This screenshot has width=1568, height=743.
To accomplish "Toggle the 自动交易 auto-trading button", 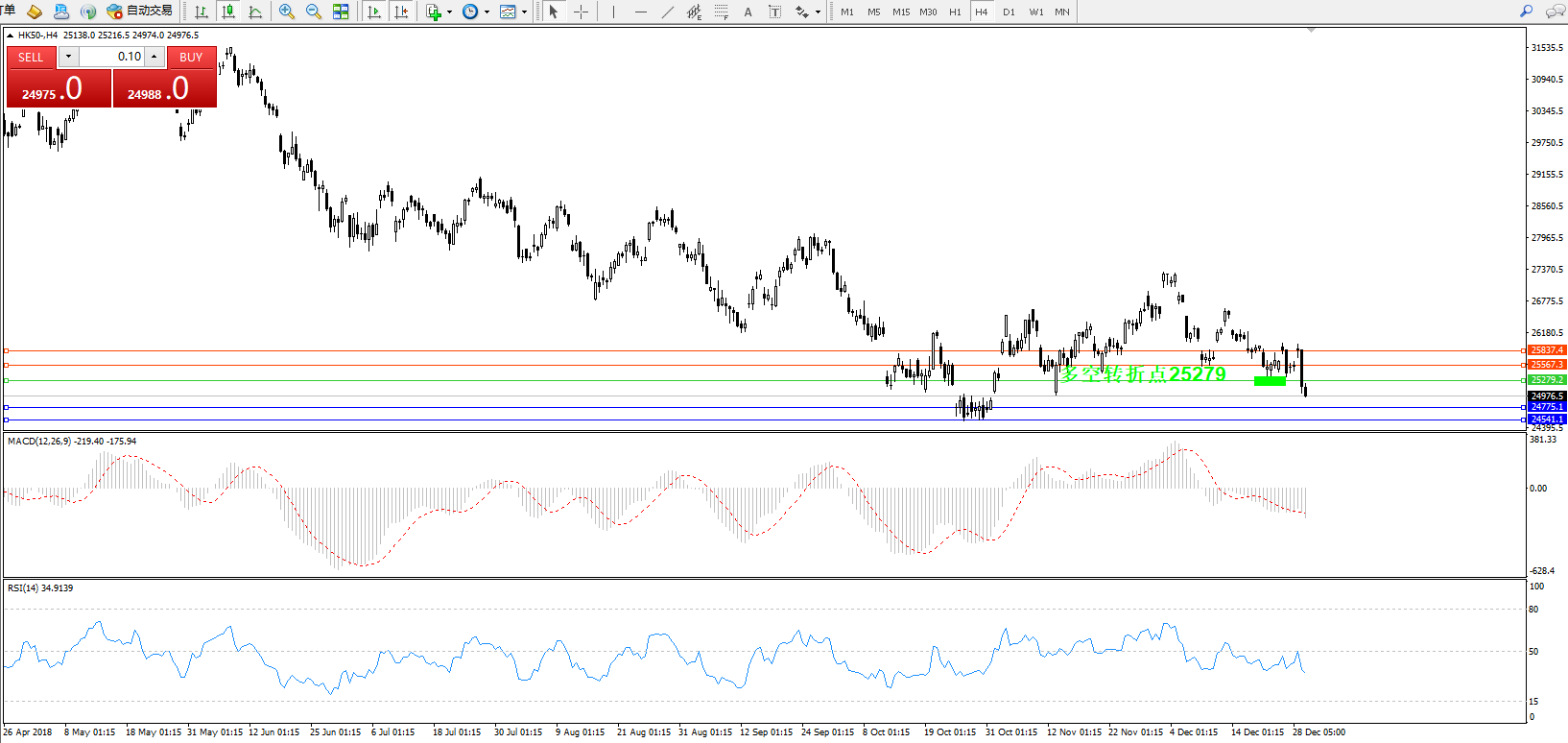I will [140, 12].
